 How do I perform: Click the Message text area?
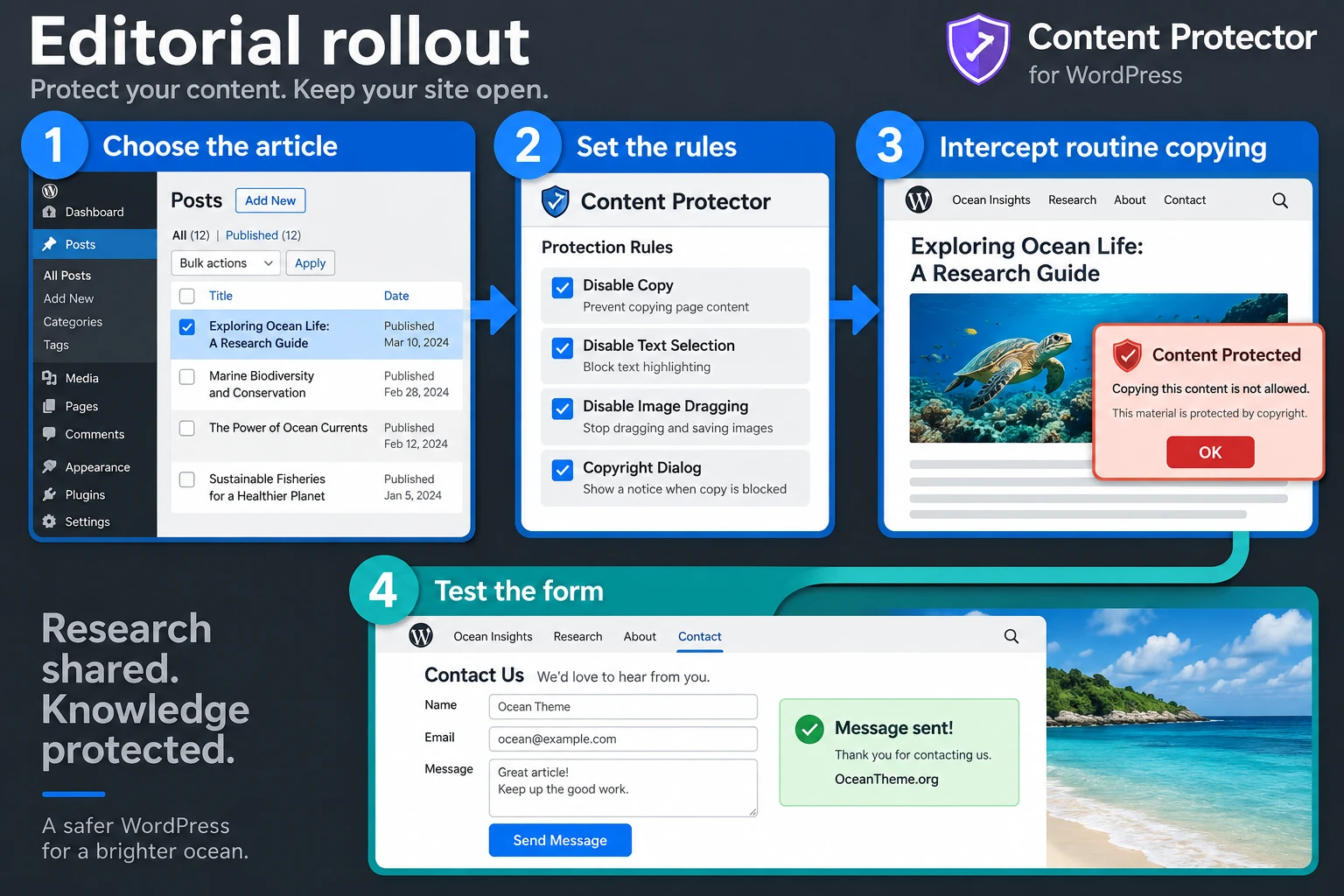pos(623,787)
